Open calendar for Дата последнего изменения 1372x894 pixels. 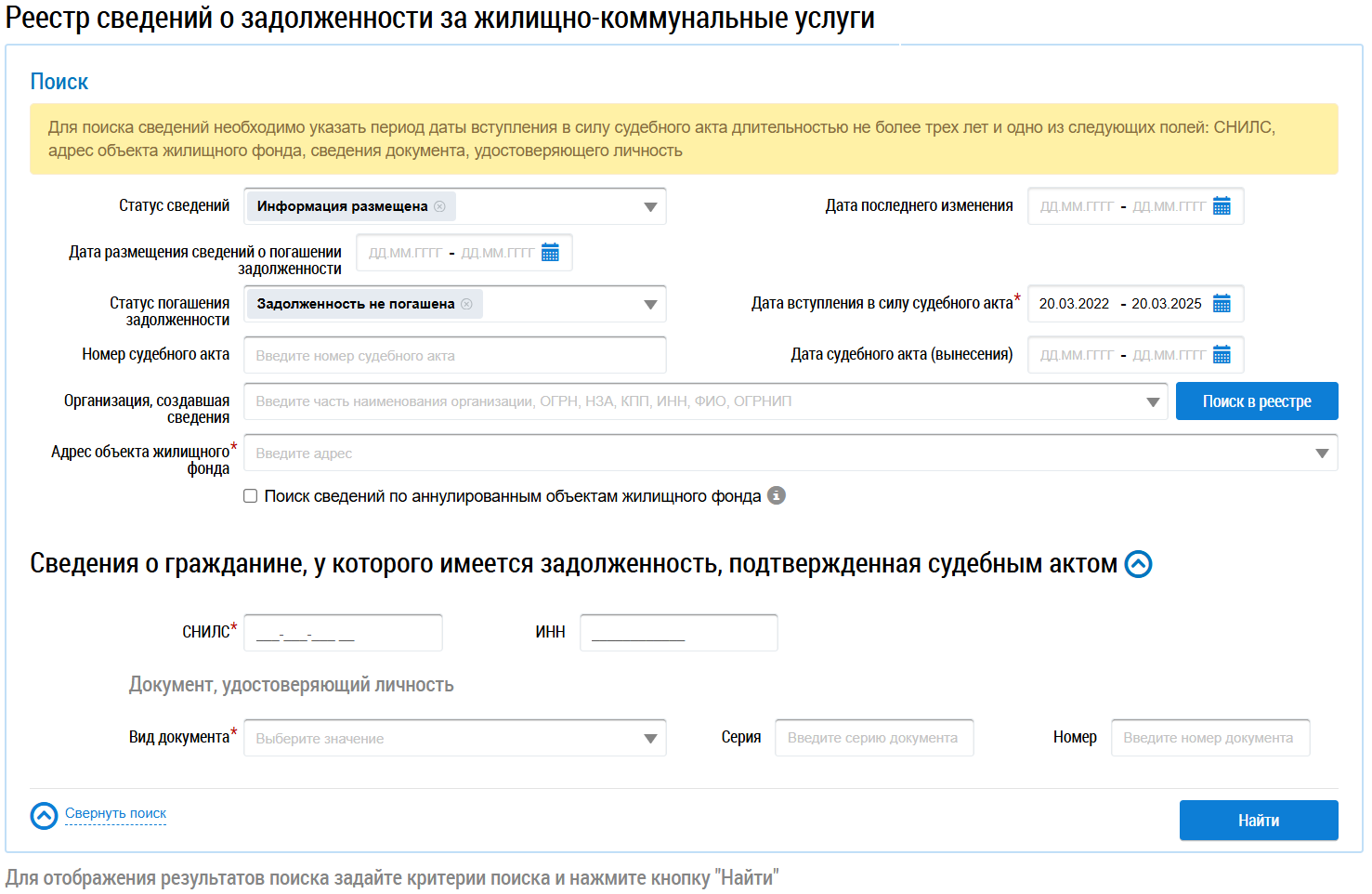[1222, 206]
